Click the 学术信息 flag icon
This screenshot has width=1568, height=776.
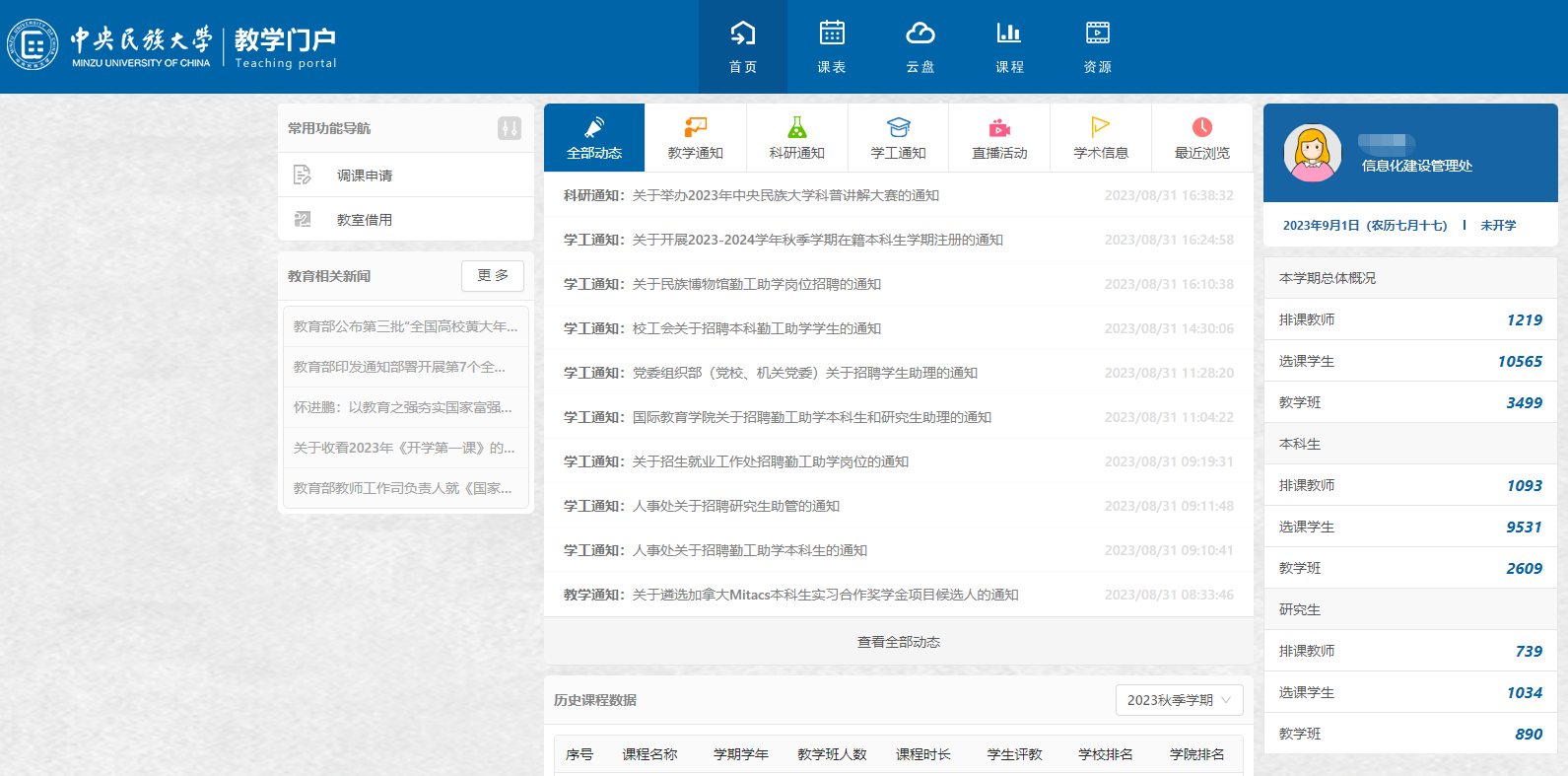1101,127
